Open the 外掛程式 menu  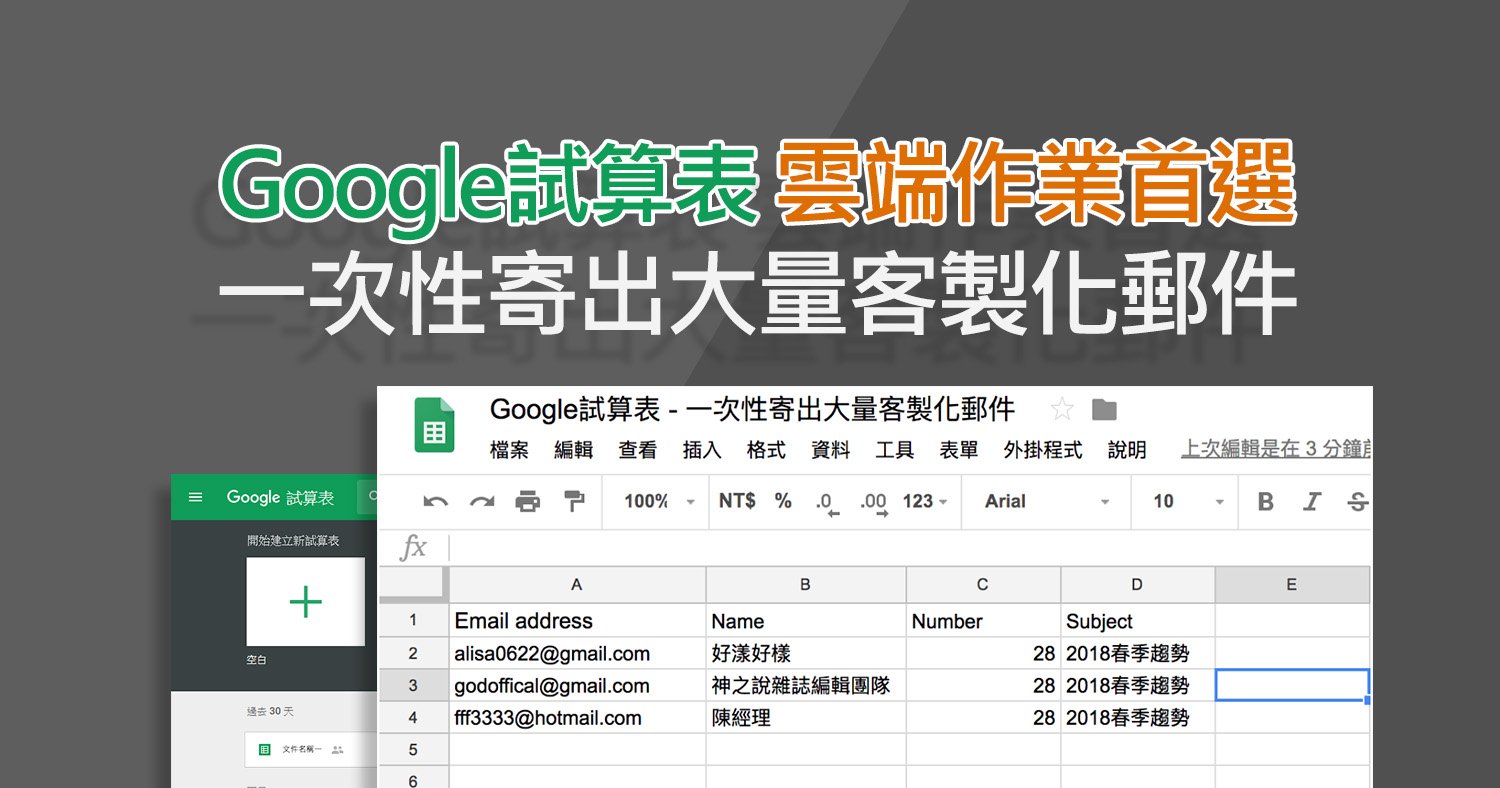tap(1043, 450)
